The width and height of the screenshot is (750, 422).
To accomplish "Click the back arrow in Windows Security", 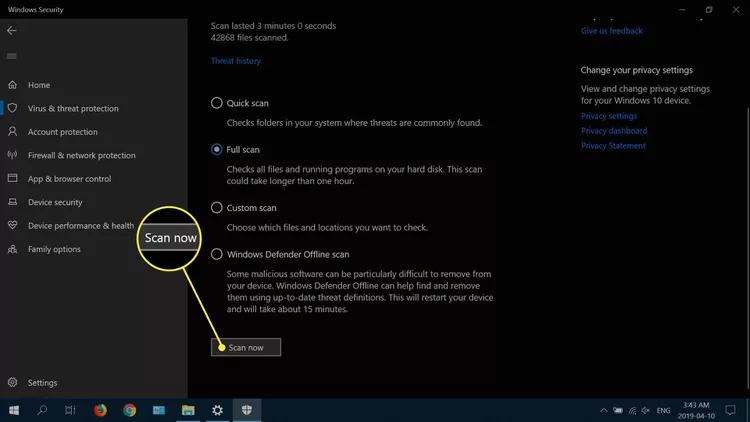I will 11,31.
